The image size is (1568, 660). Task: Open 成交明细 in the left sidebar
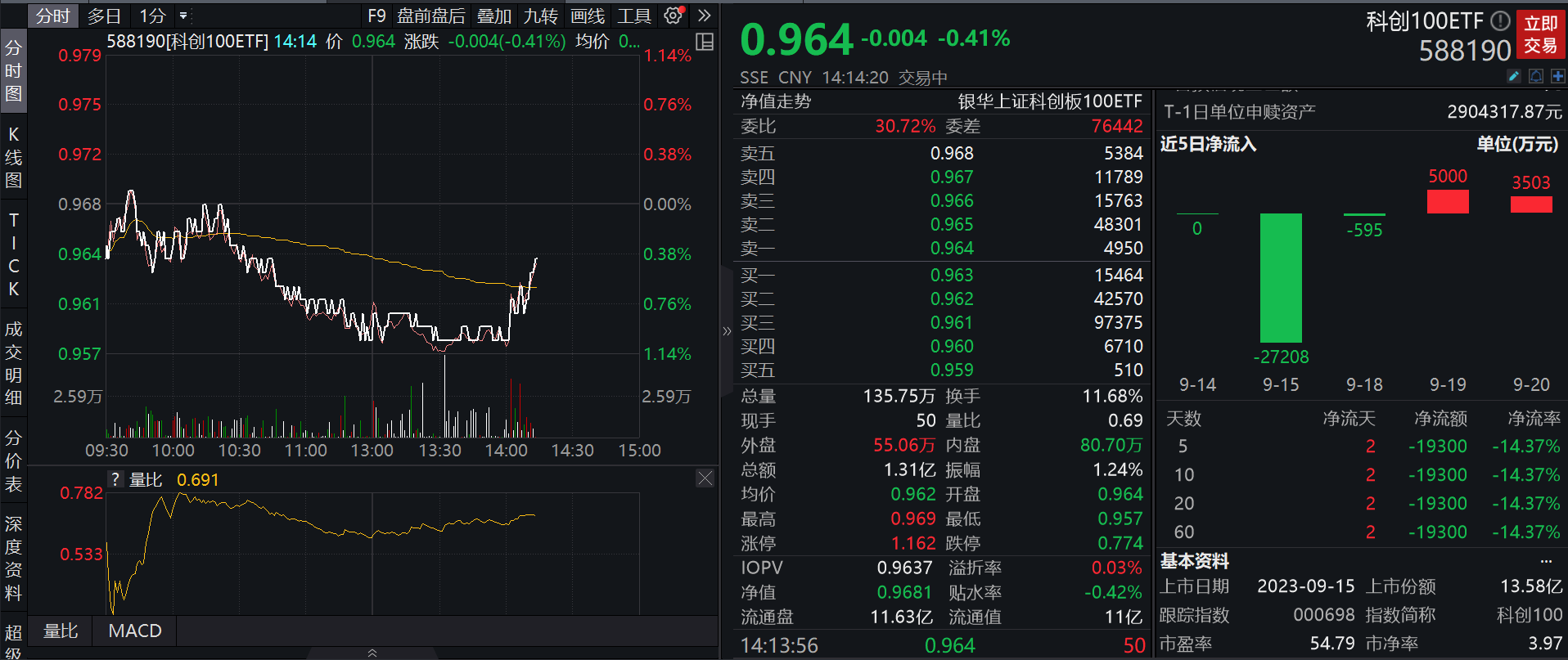pyautogui.click(x=13, y=363)
